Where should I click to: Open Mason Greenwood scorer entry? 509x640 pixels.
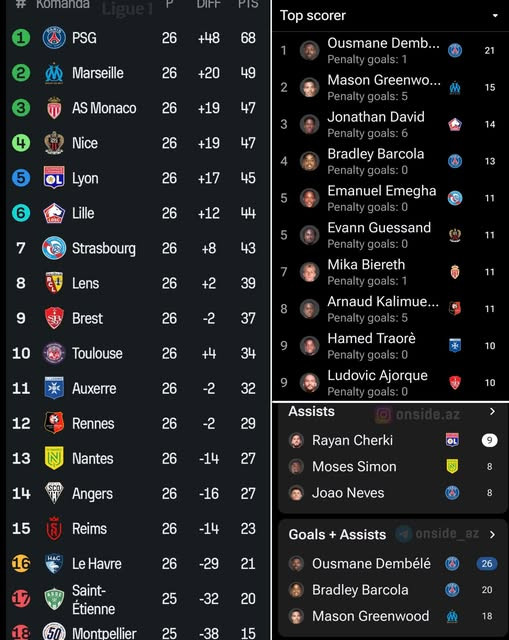(390, 87)
